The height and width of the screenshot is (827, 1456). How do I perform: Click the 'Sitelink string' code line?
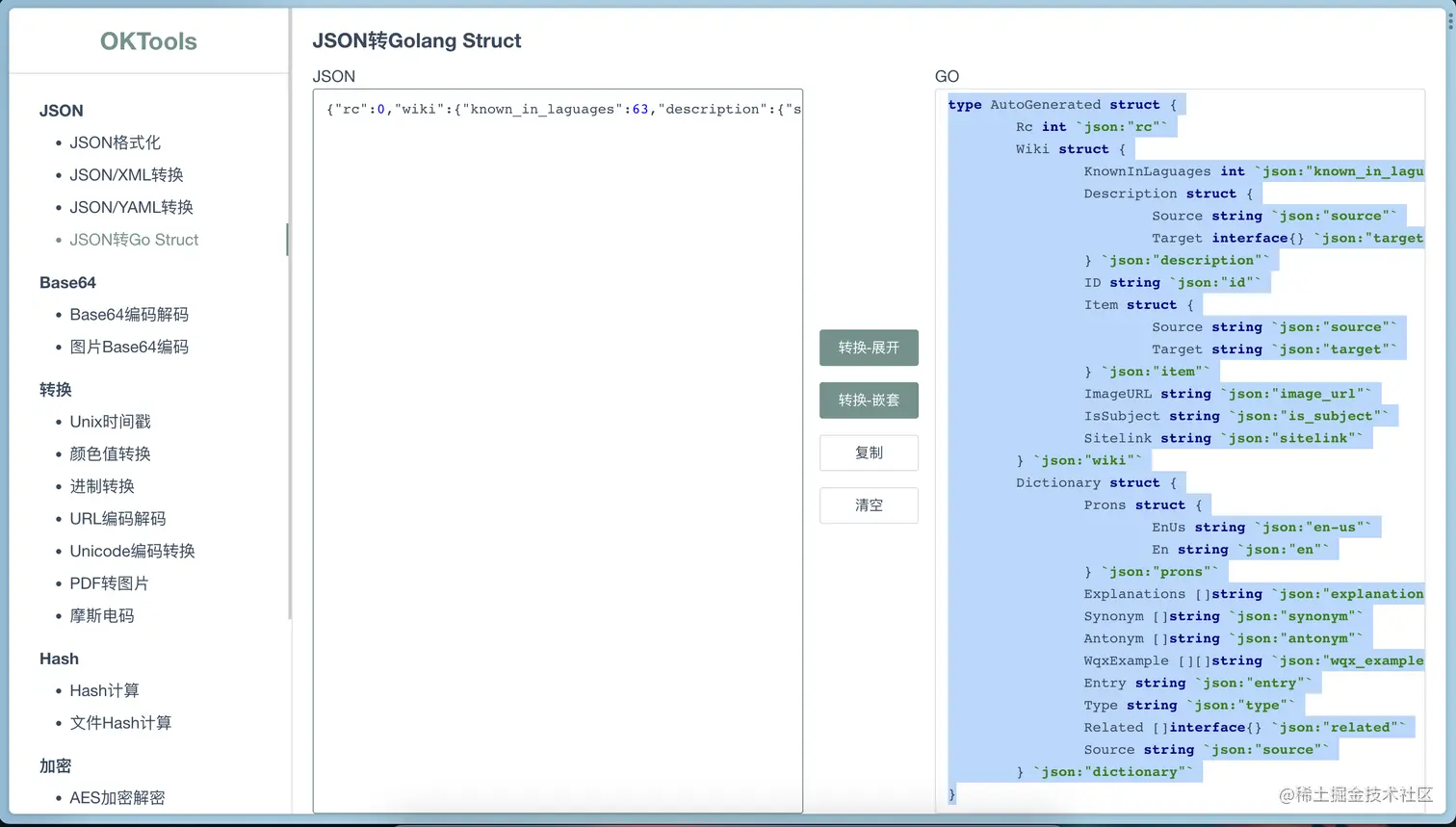[x=1223, y=438]
